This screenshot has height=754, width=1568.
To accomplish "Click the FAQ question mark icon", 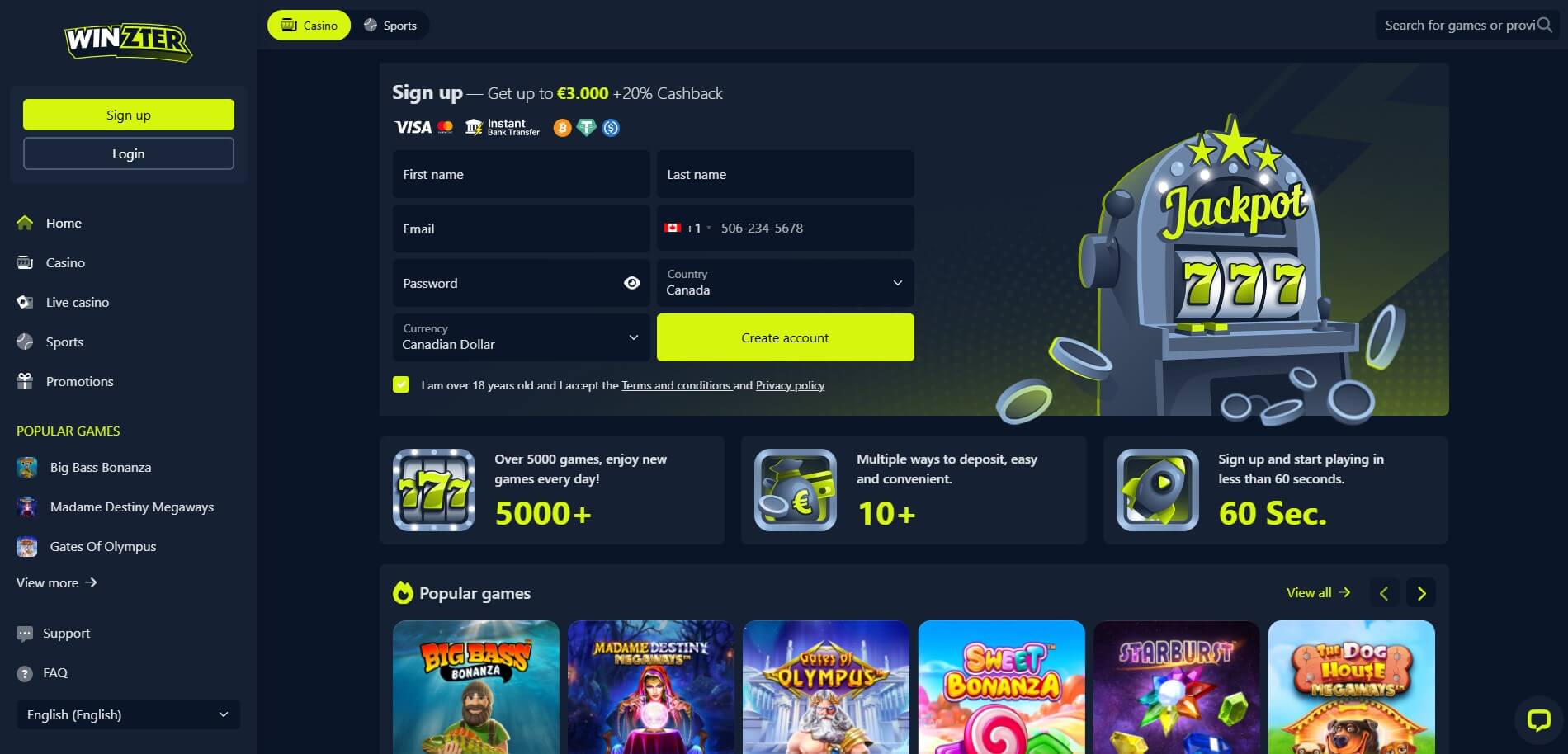I will click(x=25, y=673).
